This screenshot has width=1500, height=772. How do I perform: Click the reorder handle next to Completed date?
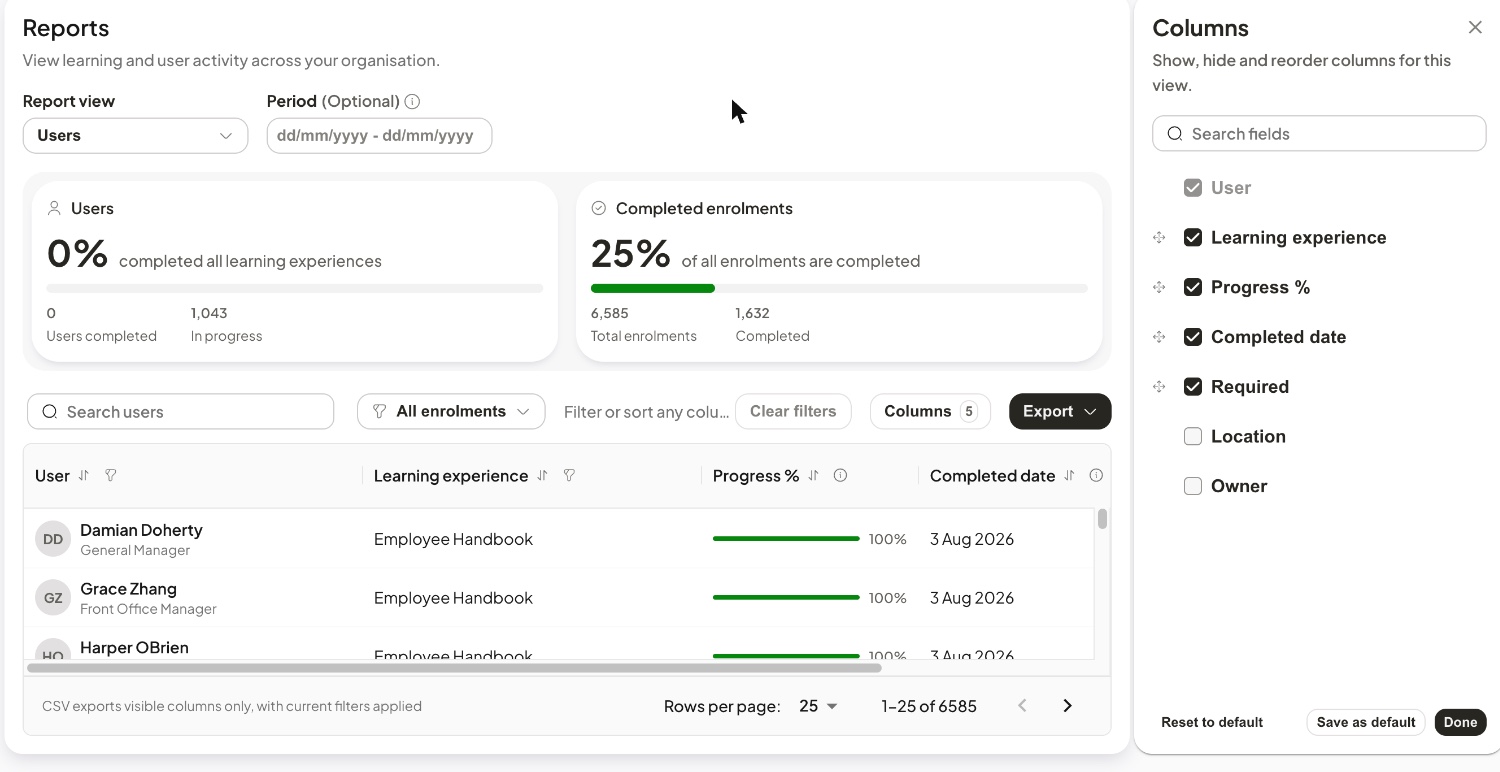1159,337
